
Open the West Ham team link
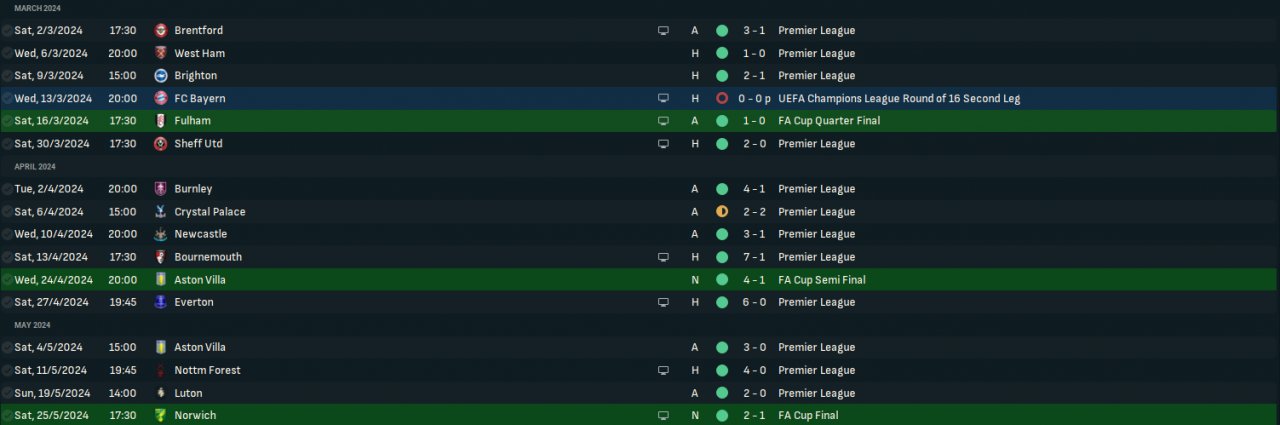click(199, 53)
